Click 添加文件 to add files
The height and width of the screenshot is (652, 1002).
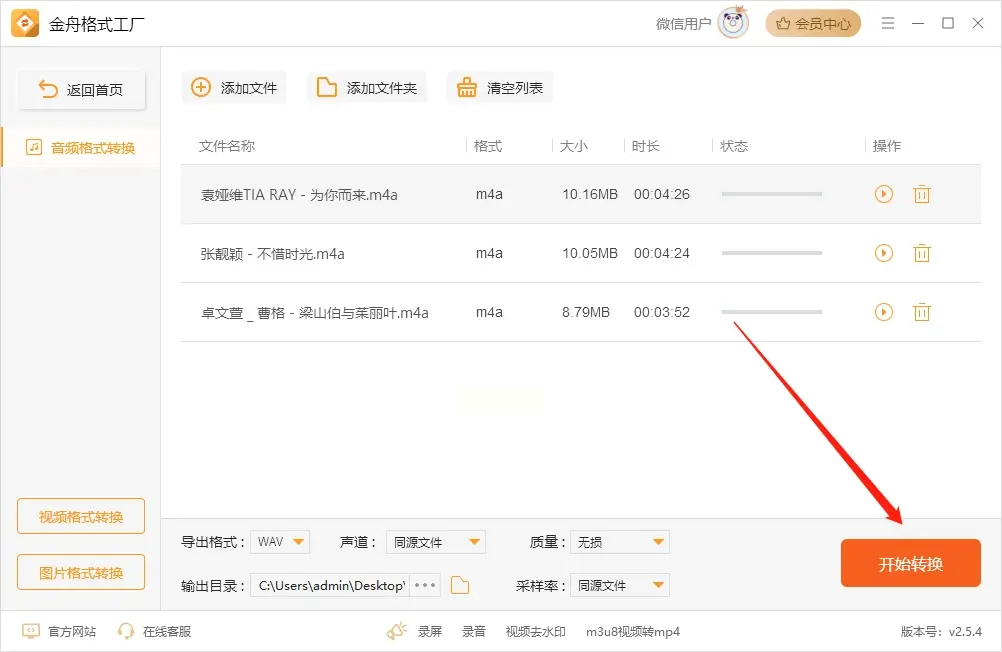(x=234, y=88)
